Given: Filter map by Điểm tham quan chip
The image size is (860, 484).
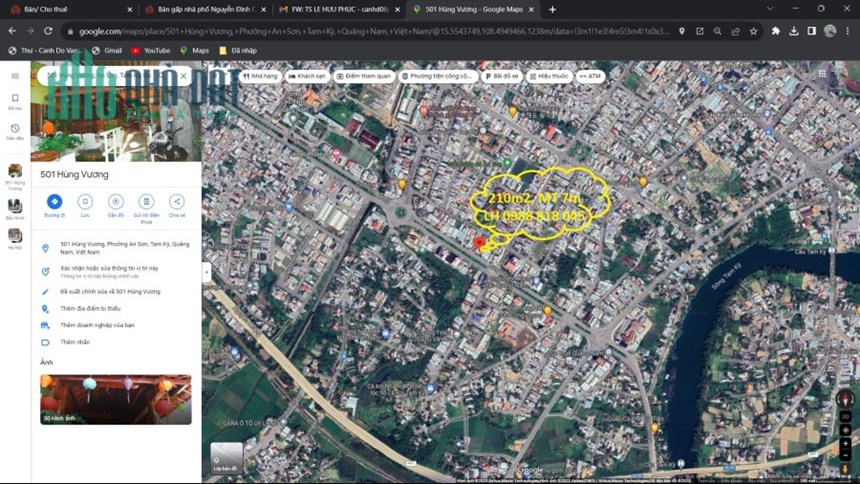Looking at the screenshot, I should [364, 76].
